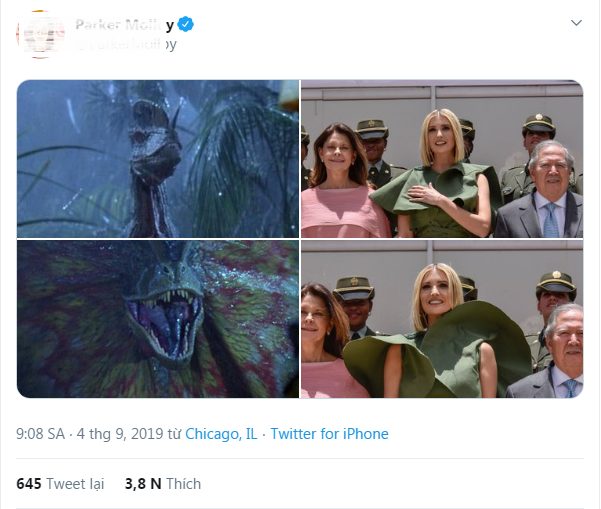Click empty space right of Thích stats
Screen dimensions: 601x509
(400, 484)
